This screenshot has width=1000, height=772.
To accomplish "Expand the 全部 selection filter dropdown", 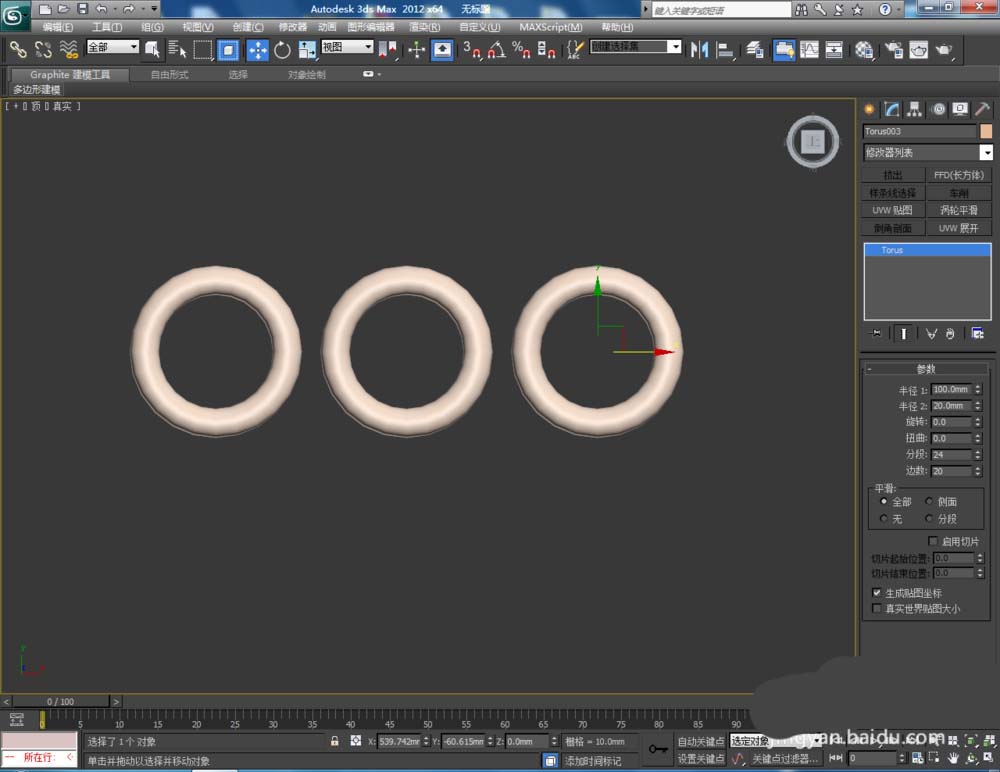I will tap(133, 47).
